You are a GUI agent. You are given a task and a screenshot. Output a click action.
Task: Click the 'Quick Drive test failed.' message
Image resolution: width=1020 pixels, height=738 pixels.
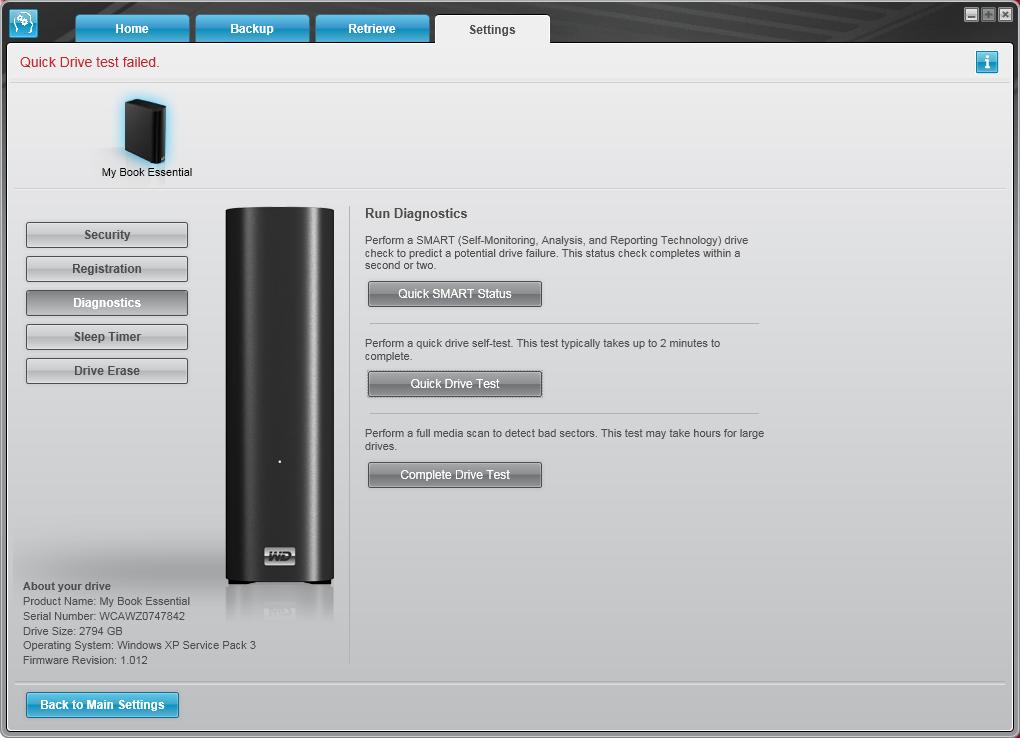[x=90, y=62]
